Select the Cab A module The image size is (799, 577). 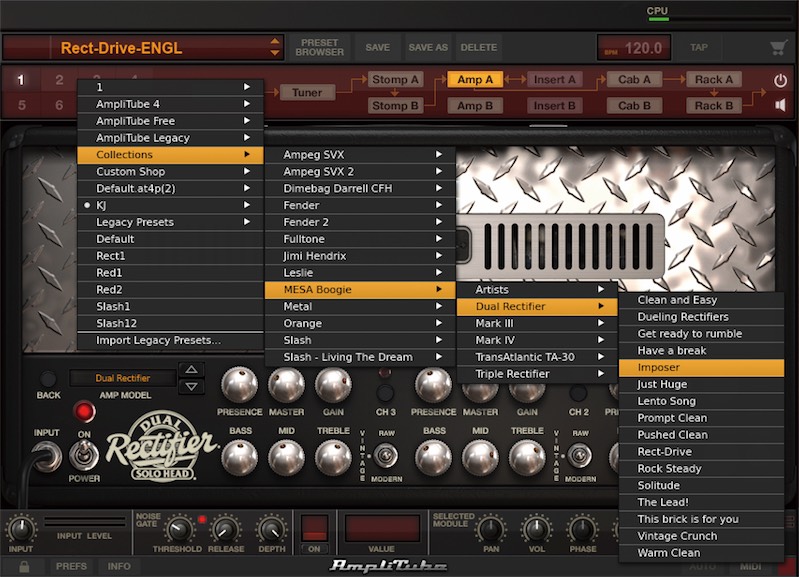(x=634, y=80)
